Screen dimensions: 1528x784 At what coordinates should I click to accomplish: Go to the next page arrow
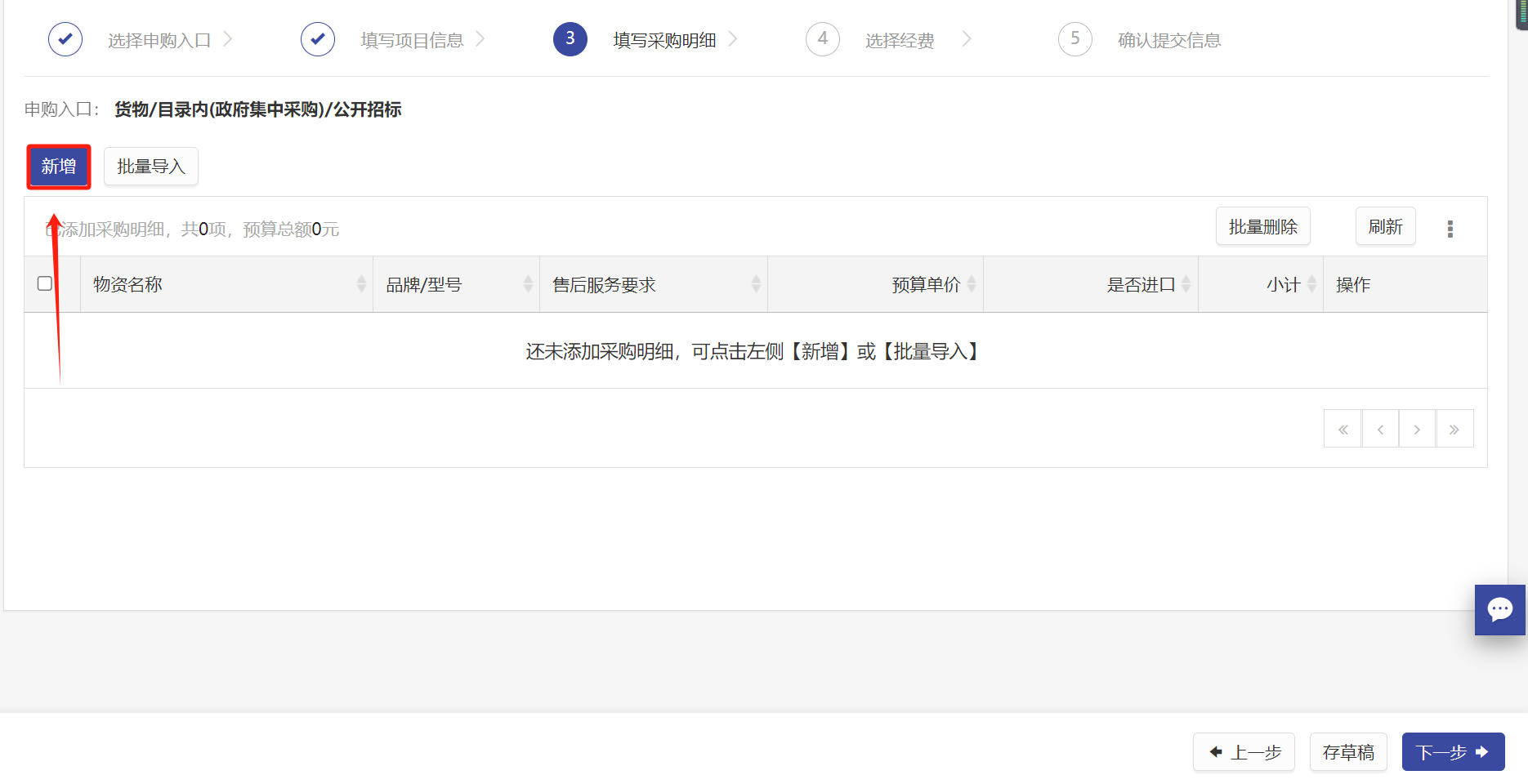pos(1417,429)
